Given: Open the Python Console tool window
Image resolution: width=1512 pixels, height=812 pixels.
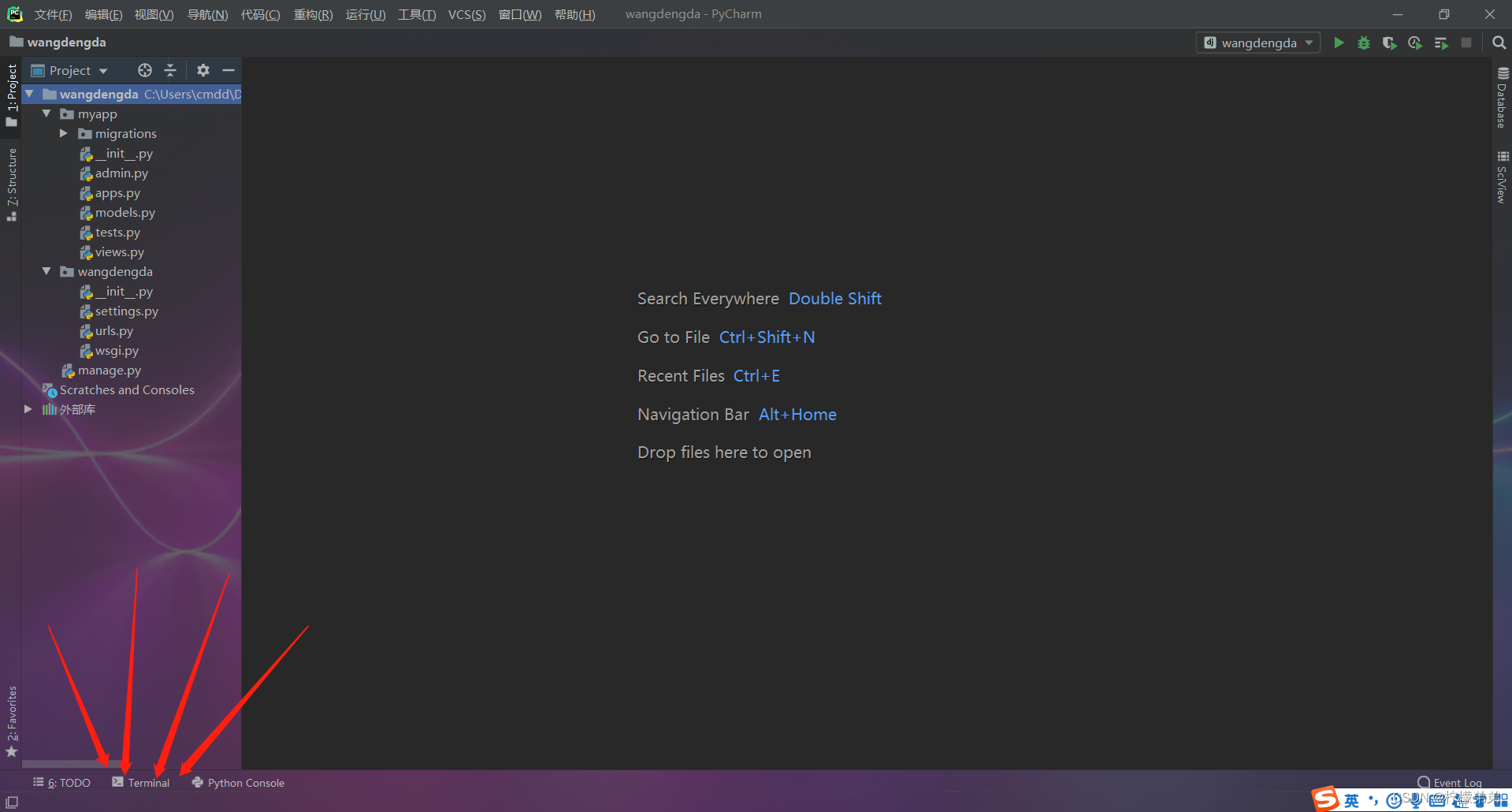Looking at the screenshot, I should point(238,783).
